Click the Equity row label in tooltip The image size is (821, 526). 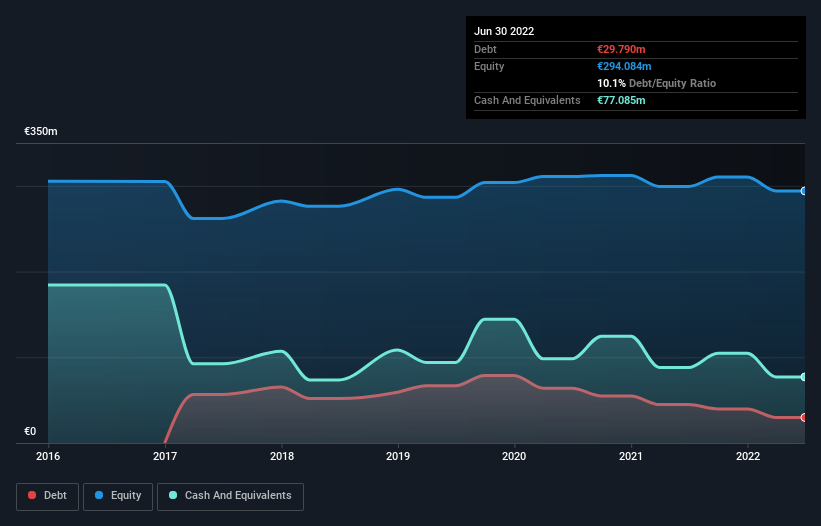pos(489,66)
